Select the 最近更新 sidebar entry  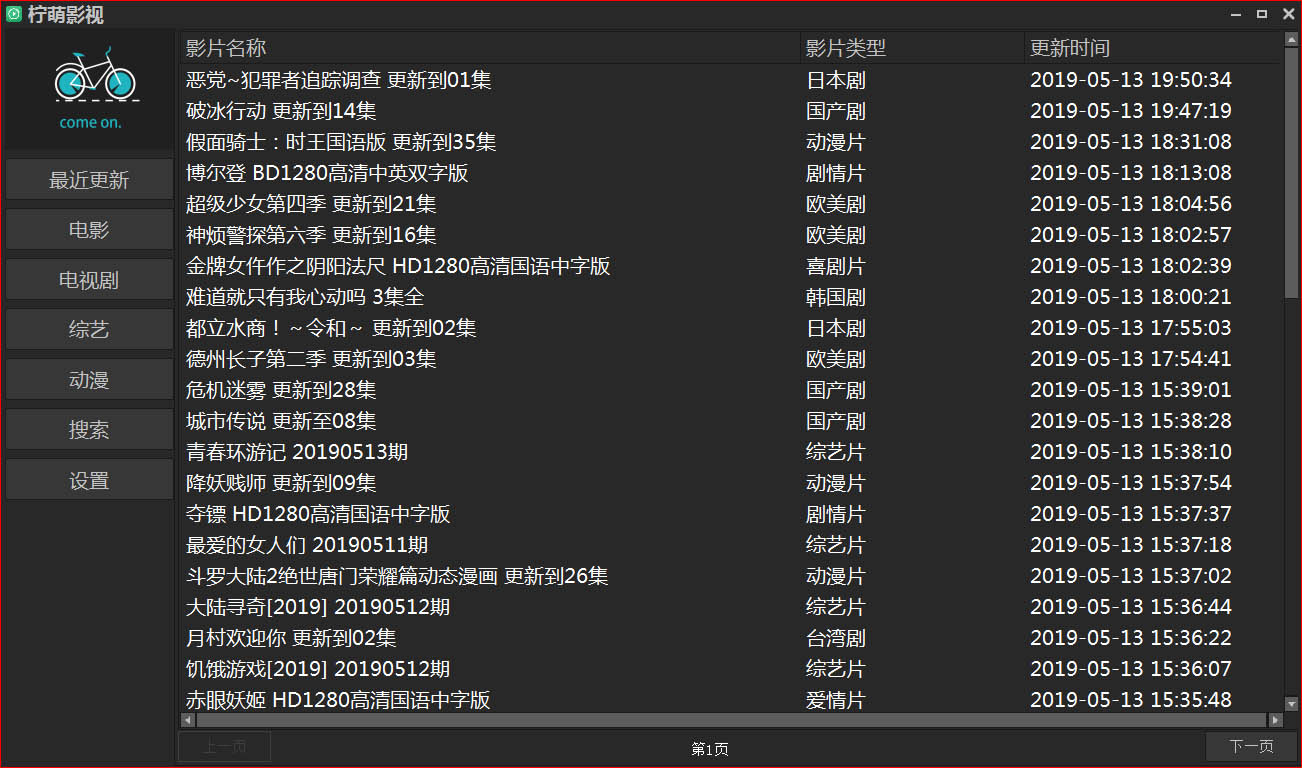click(x=88, y=179)
